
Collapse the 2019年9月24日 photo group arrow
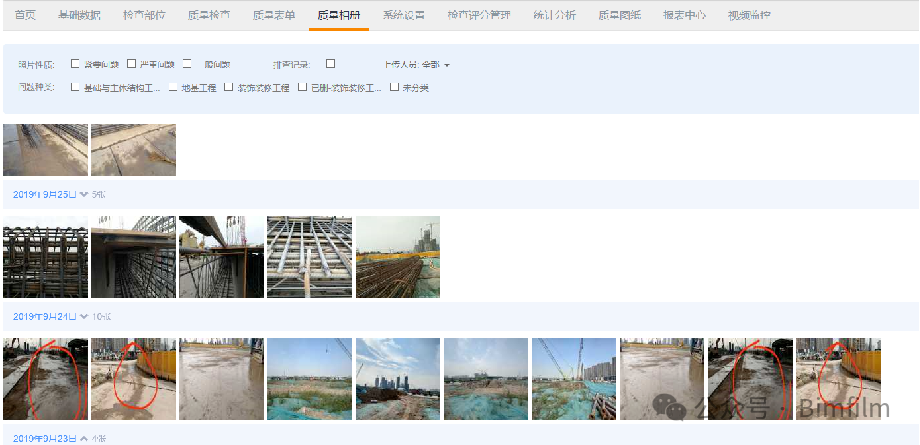[84, 316]
